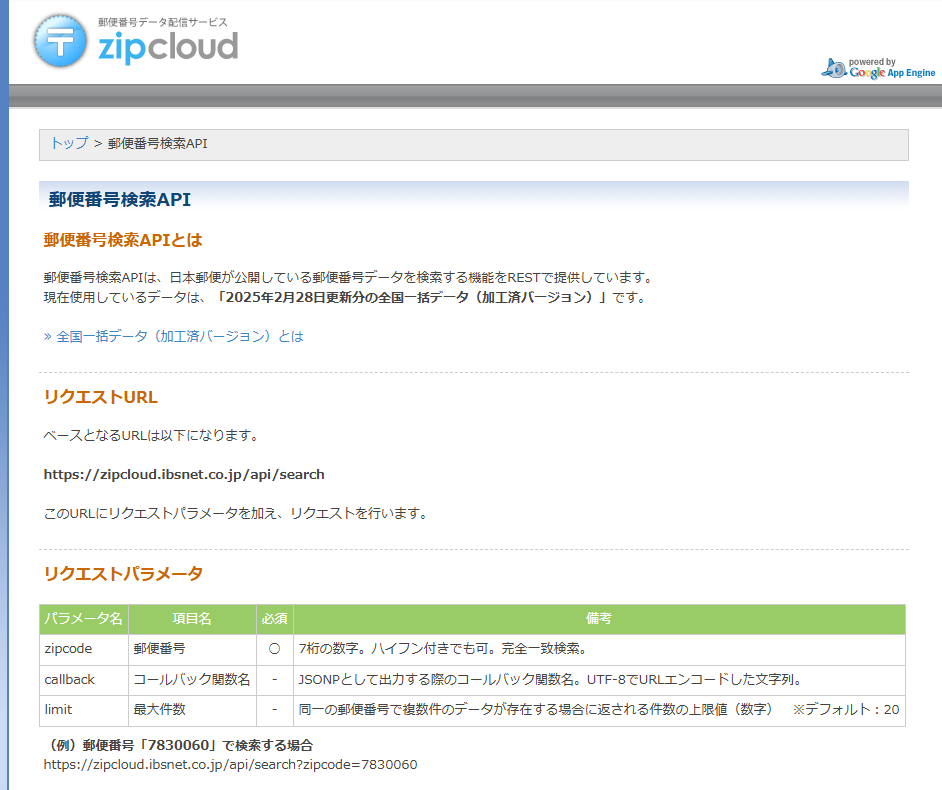This screenshot has height=790, width=942.
Task: Click the 項目名 table header
Action: pos(192,619)
